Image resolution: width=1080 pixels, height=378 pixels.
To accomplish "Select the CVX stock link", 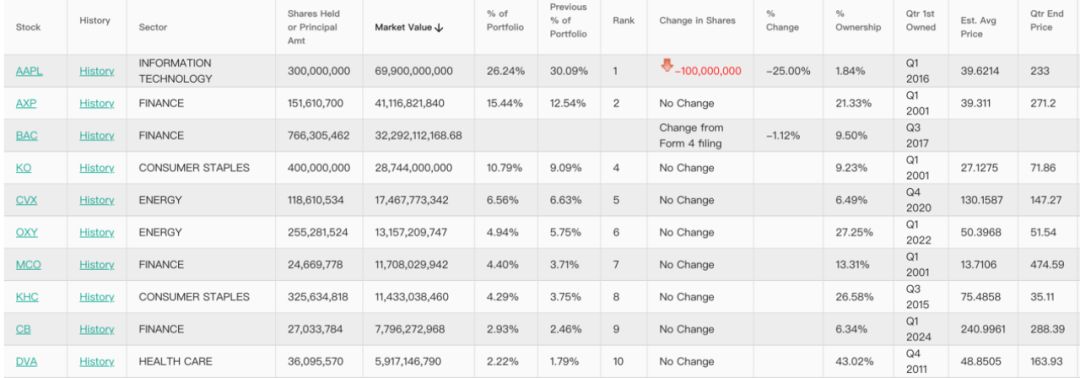I will (26, 200).
